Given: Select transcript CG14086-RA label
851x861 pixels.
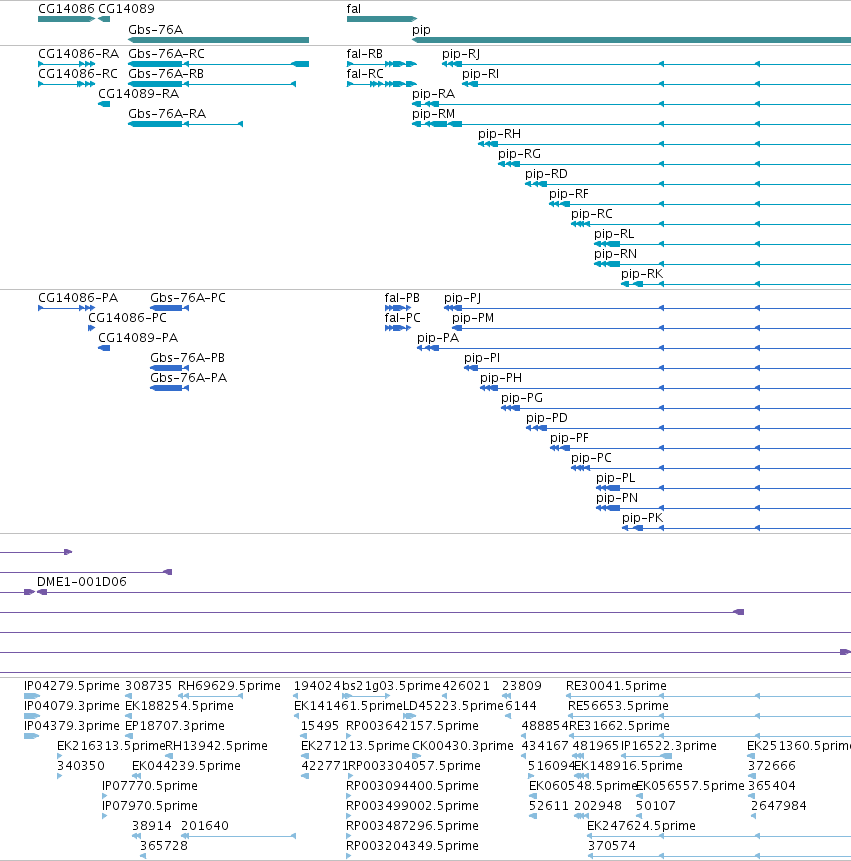Looking at the screenshot, I should [x=79, y=54].
